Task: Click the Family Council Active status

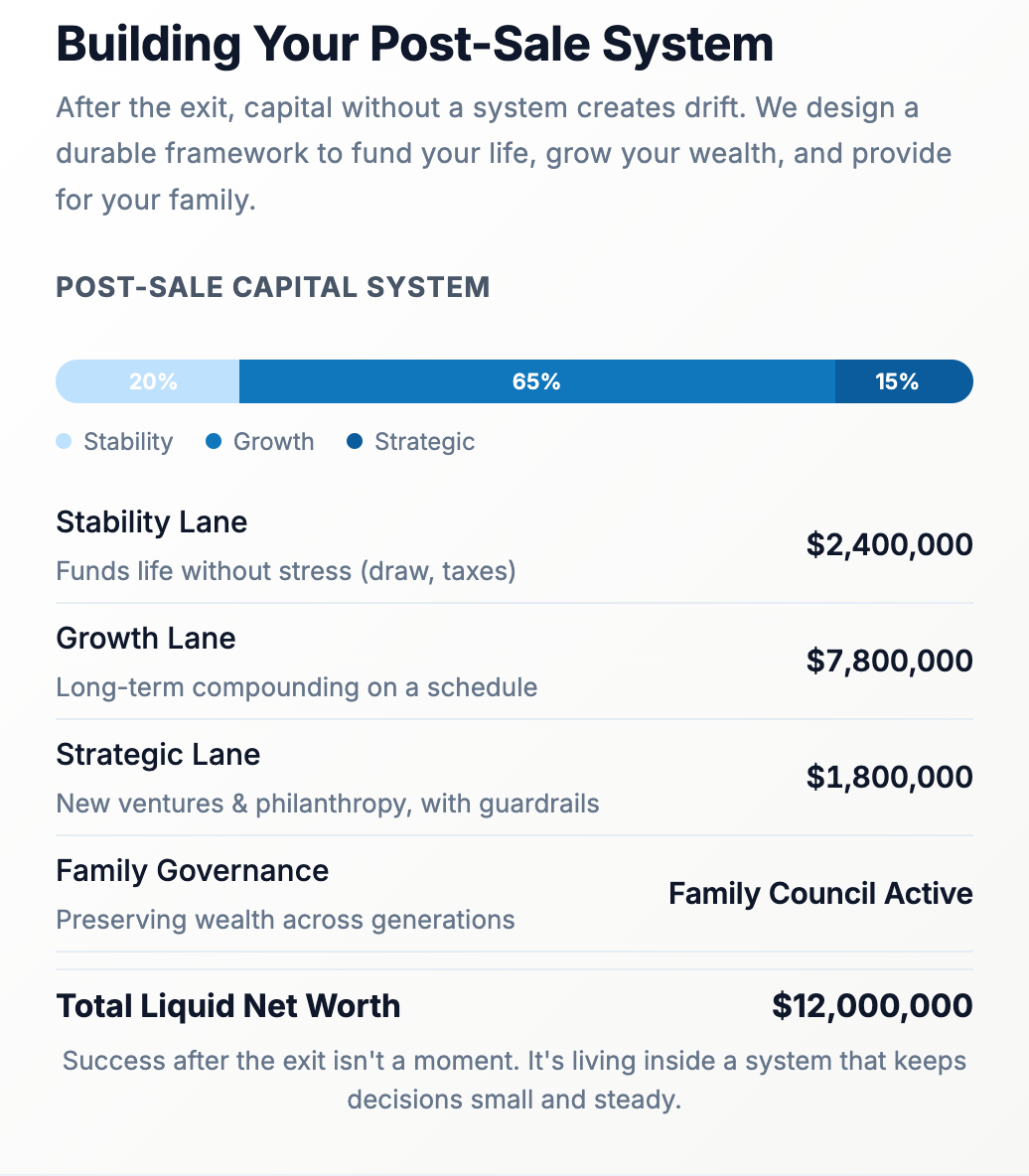Action: (x=820, y=893)
